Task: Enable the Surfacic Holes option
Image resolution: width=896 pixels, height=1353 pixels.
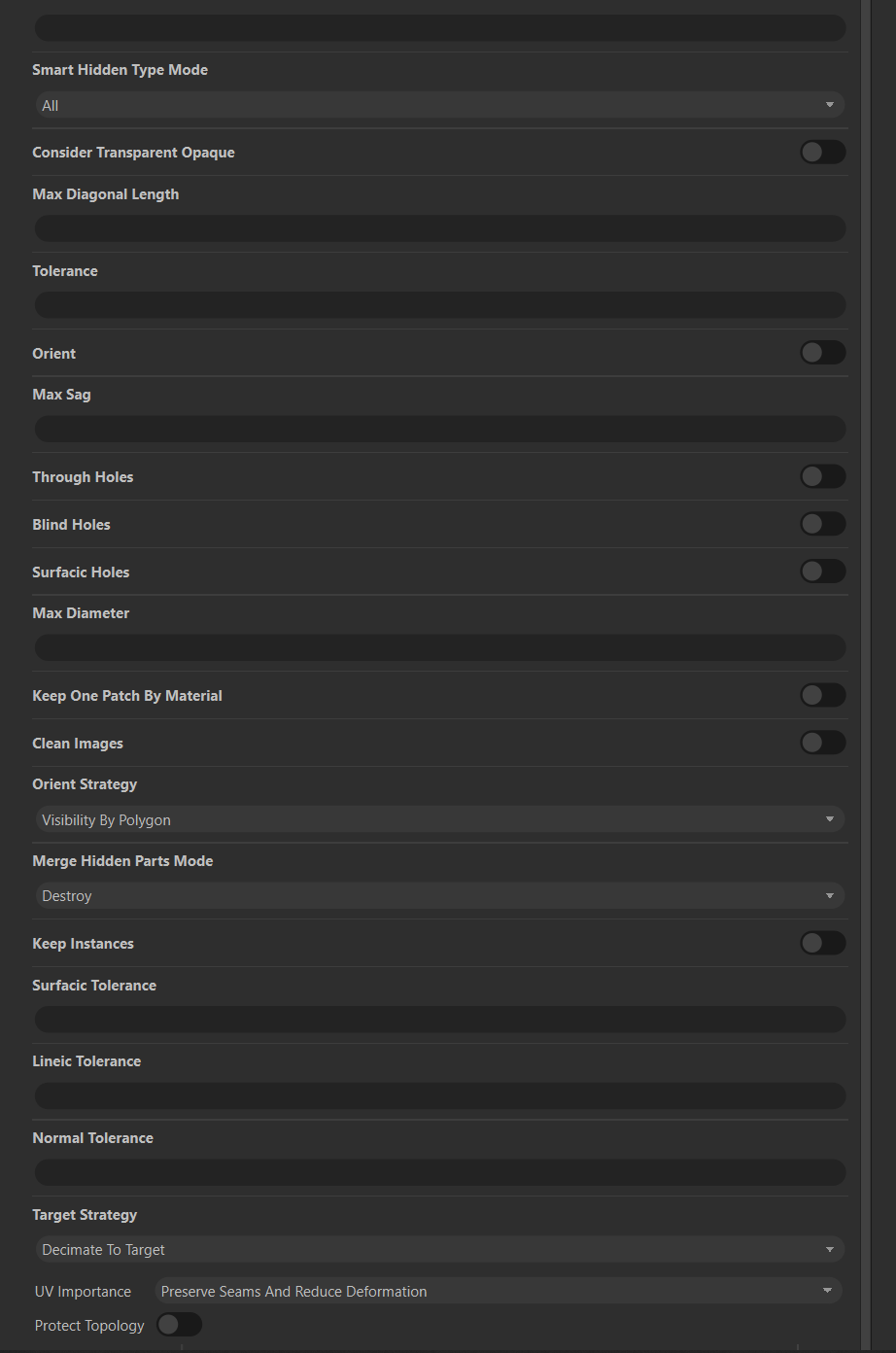Action: [822, 572]
